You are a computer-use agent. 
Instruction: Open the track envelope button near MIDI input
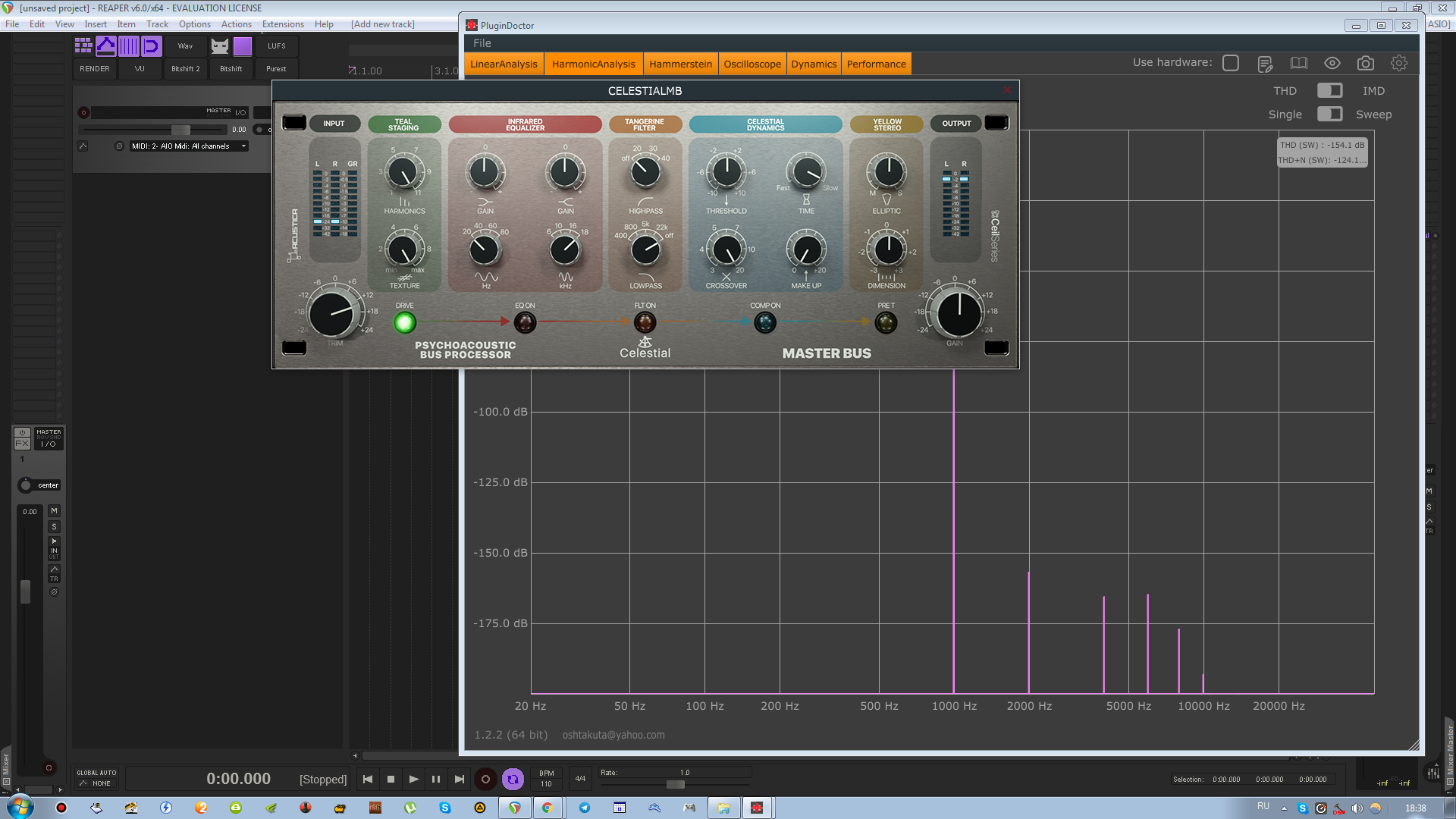pyautogui.click(x=83, y=146)
